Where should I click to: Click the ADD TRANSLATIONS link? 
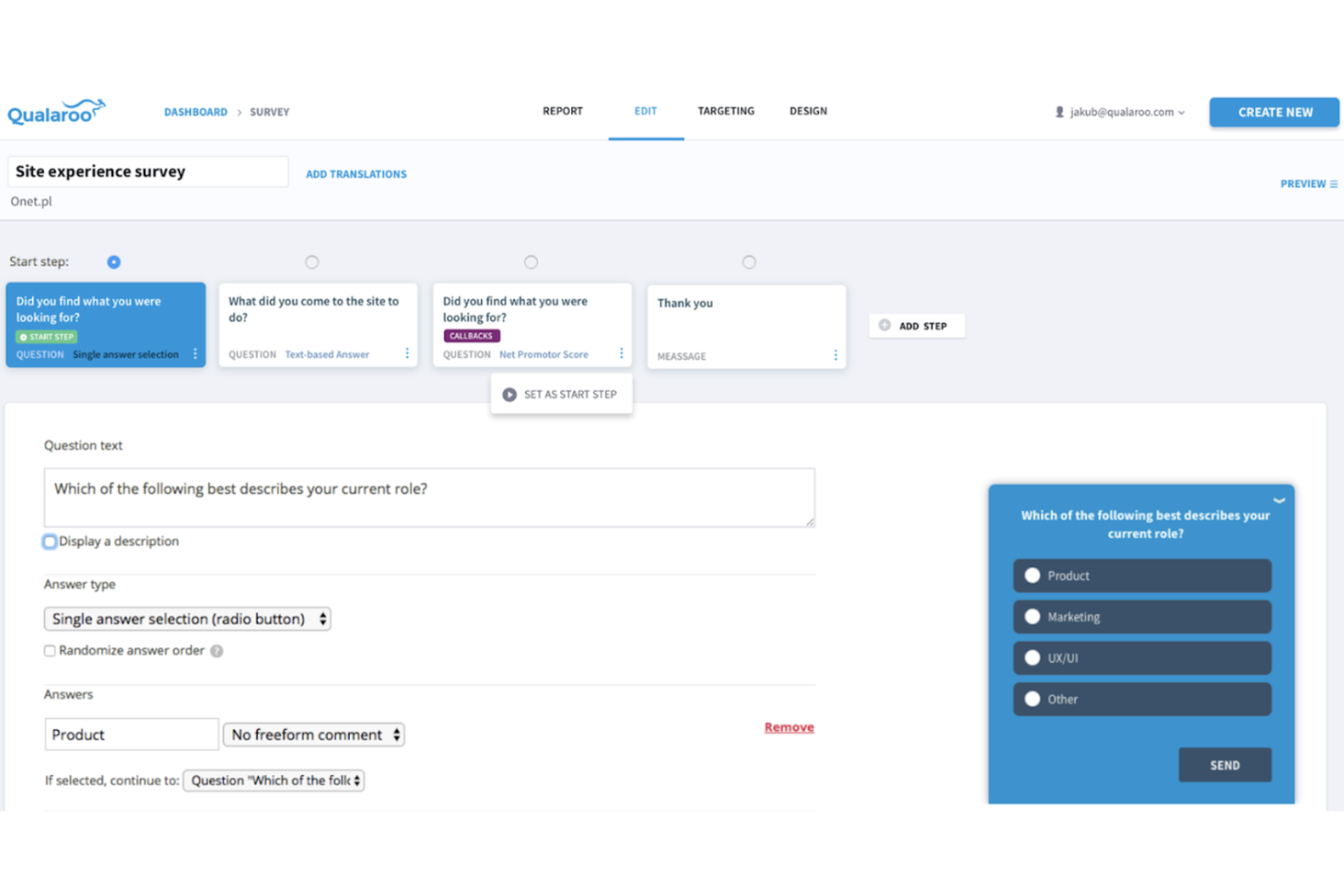click(x=356, y=173)
